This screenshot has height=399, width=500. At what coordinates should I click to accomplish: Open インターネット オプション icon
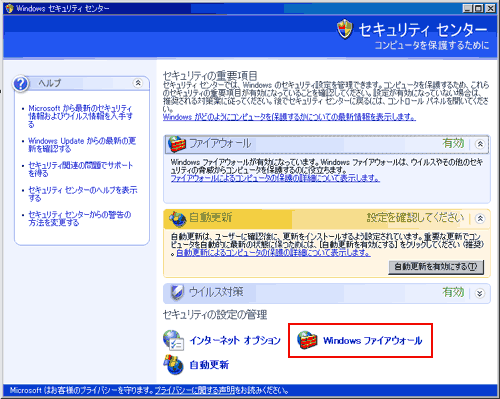173,340
